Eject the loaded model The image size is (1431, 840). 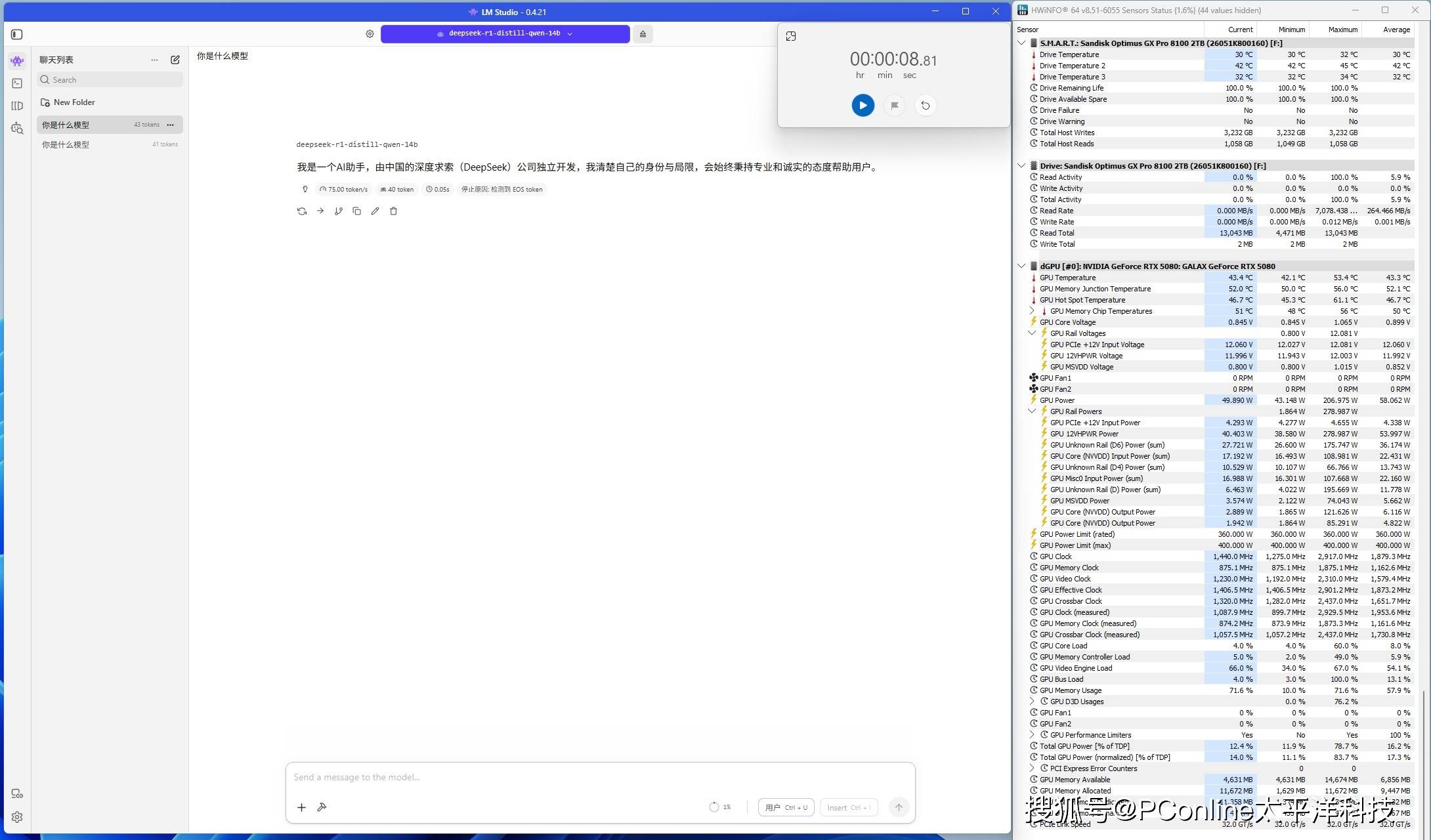(643, 34)
